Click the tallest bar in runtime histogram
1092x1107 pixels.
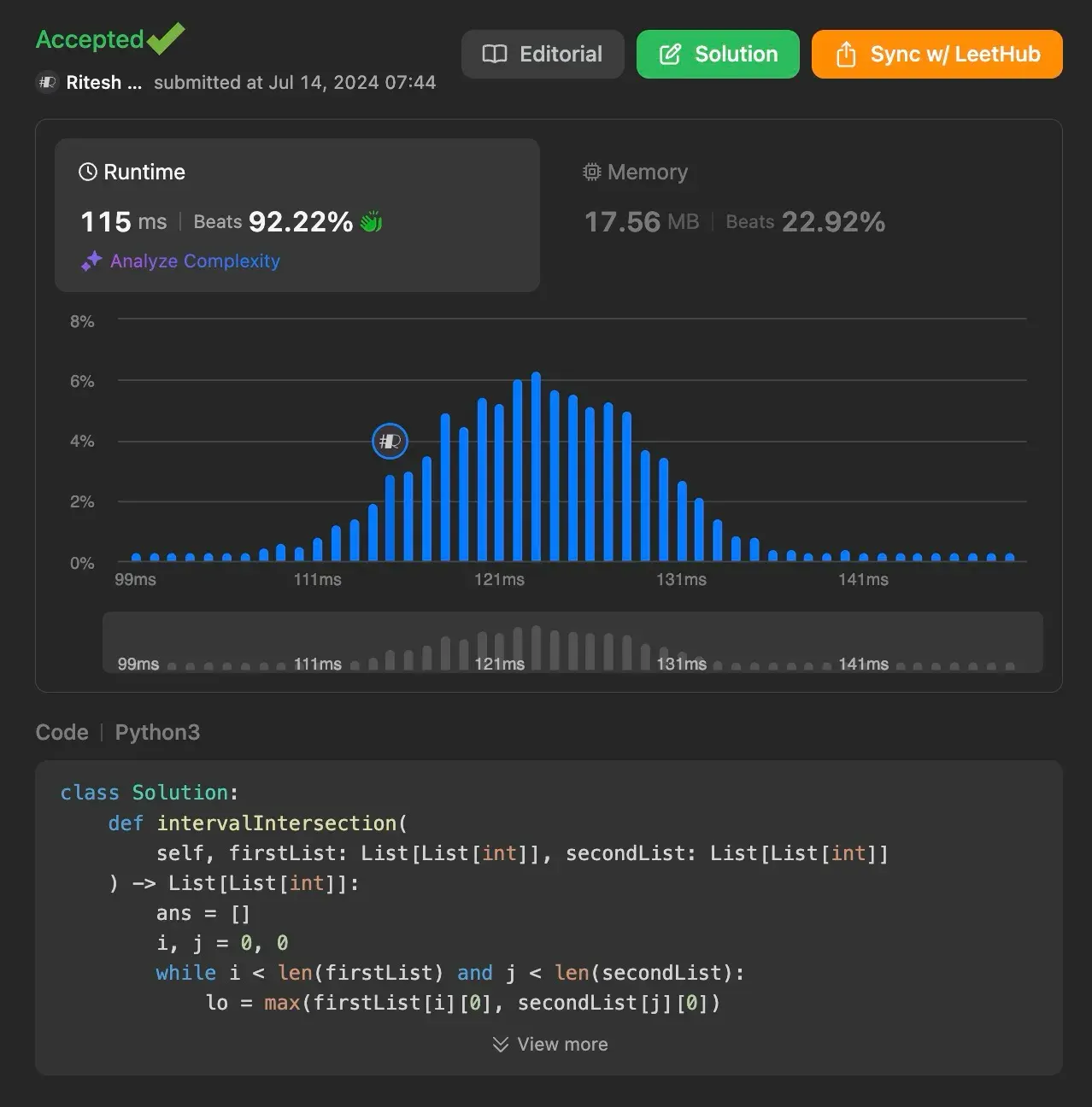coord(536,466)
